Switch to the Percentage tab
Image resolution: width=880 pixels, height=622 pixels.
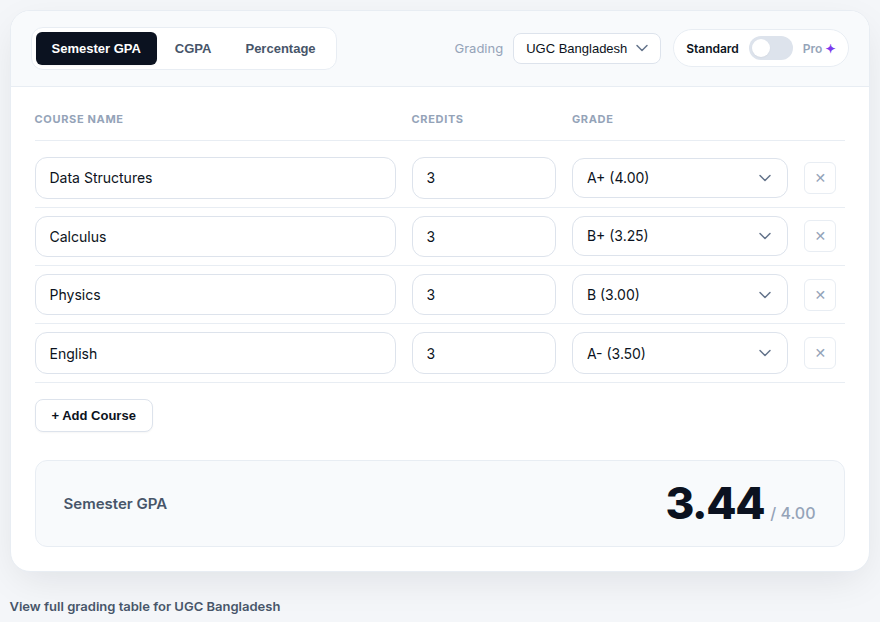(280, 49)
